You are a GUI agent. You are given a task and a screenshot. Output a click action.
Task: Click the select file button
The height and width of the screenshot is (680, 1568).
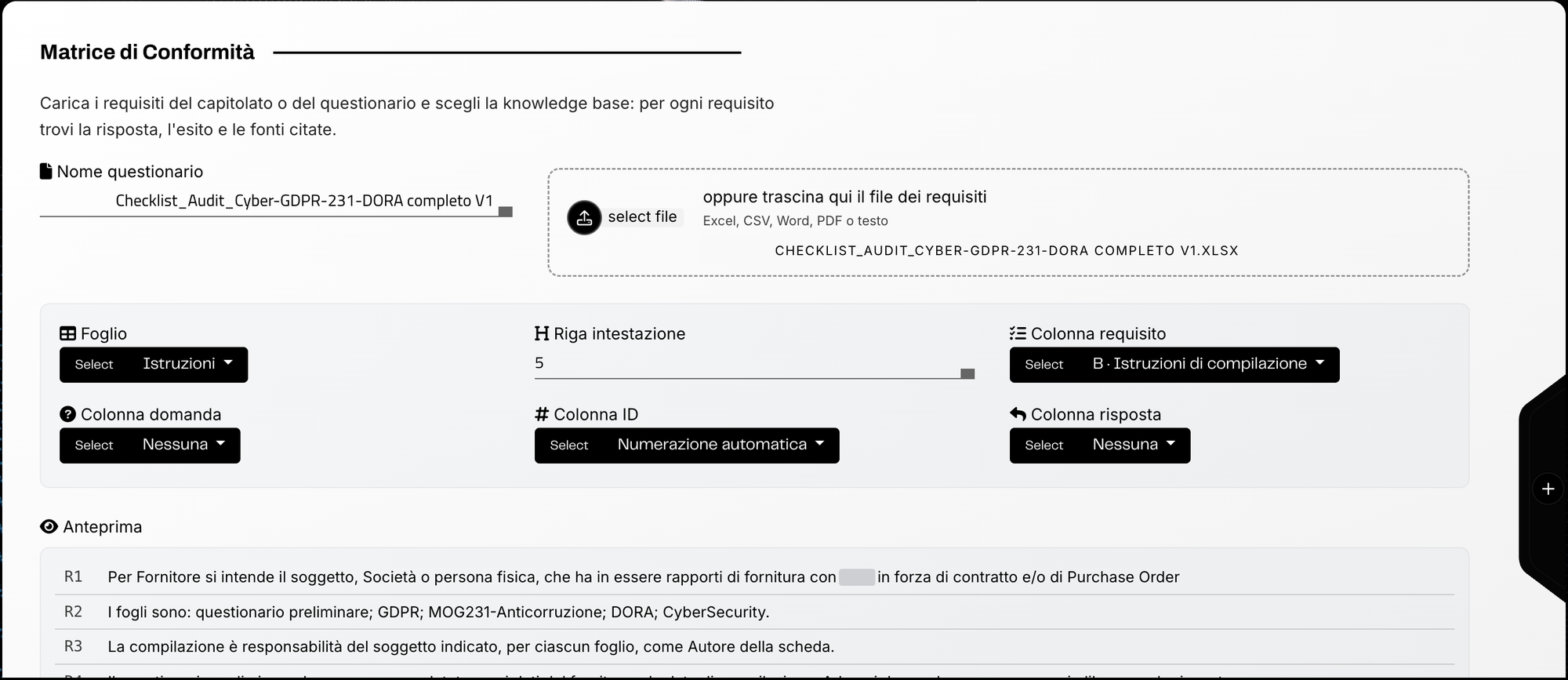coord(642,217)
